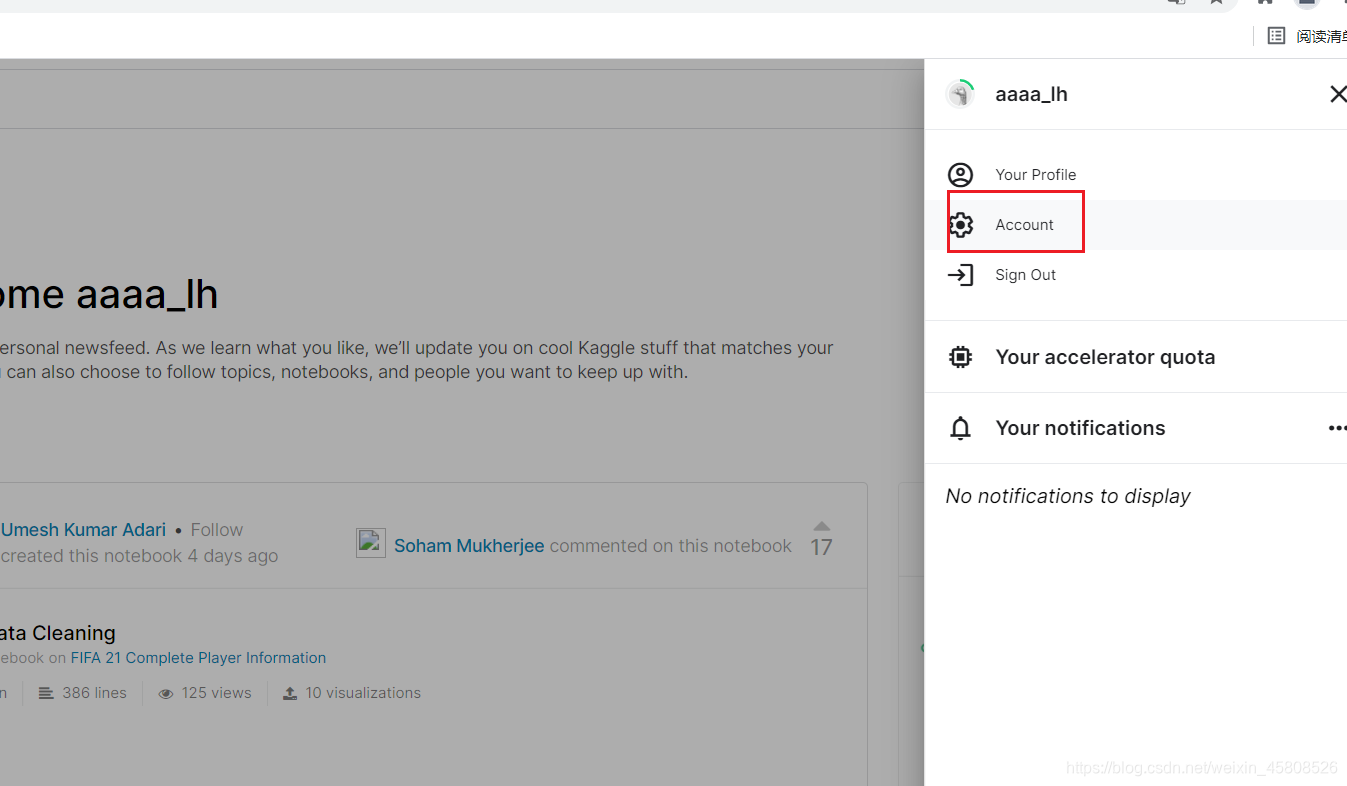
Task: Click the created this notebook 4 days ago text
Action: tap(139, 556)
